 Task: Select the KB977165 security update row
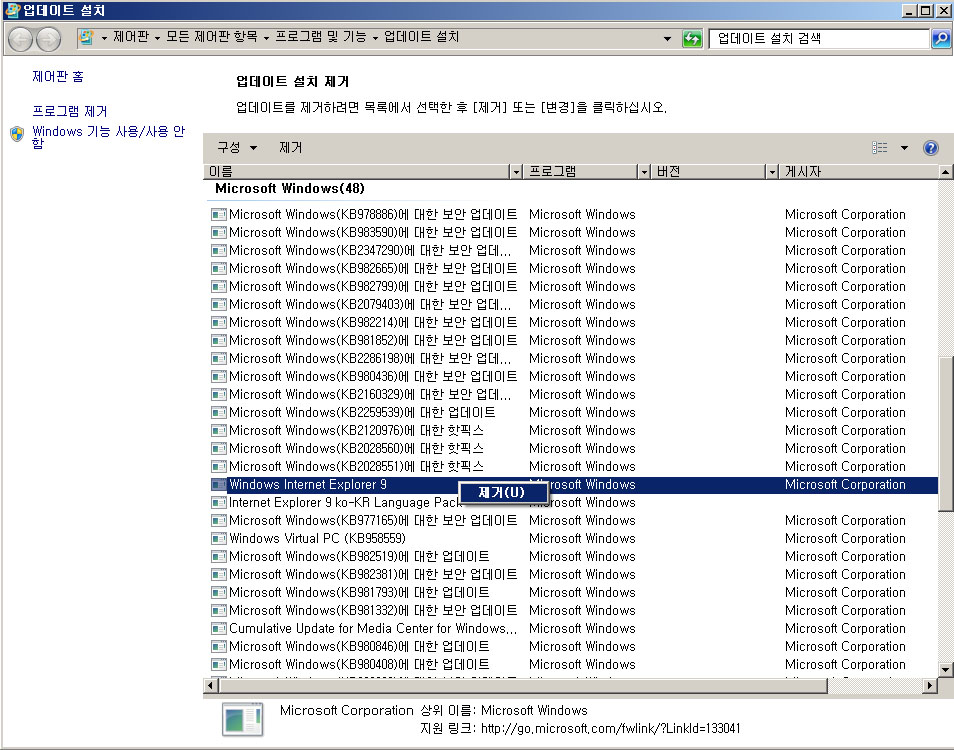coord(573,521)
